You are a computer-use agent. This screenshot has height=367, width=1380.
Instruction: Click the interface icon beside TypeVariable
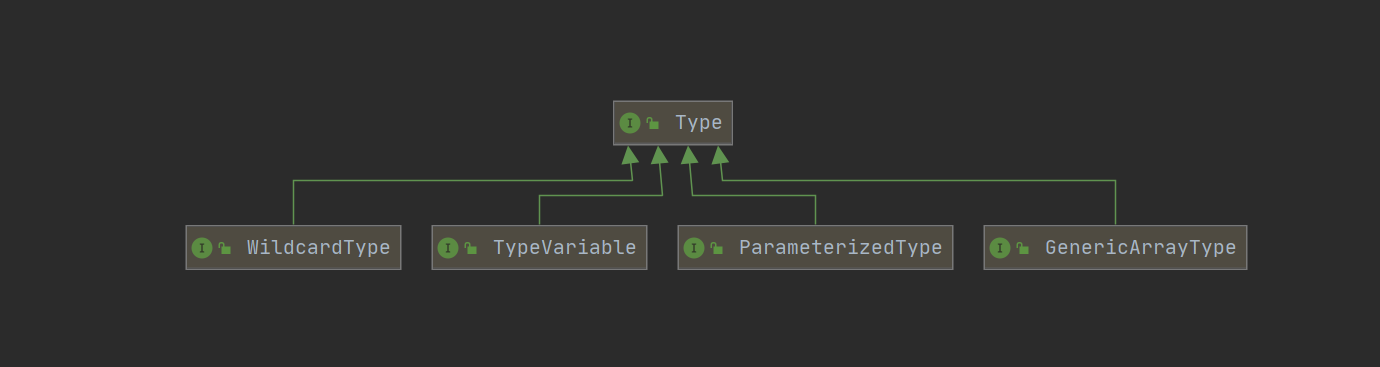448,248
